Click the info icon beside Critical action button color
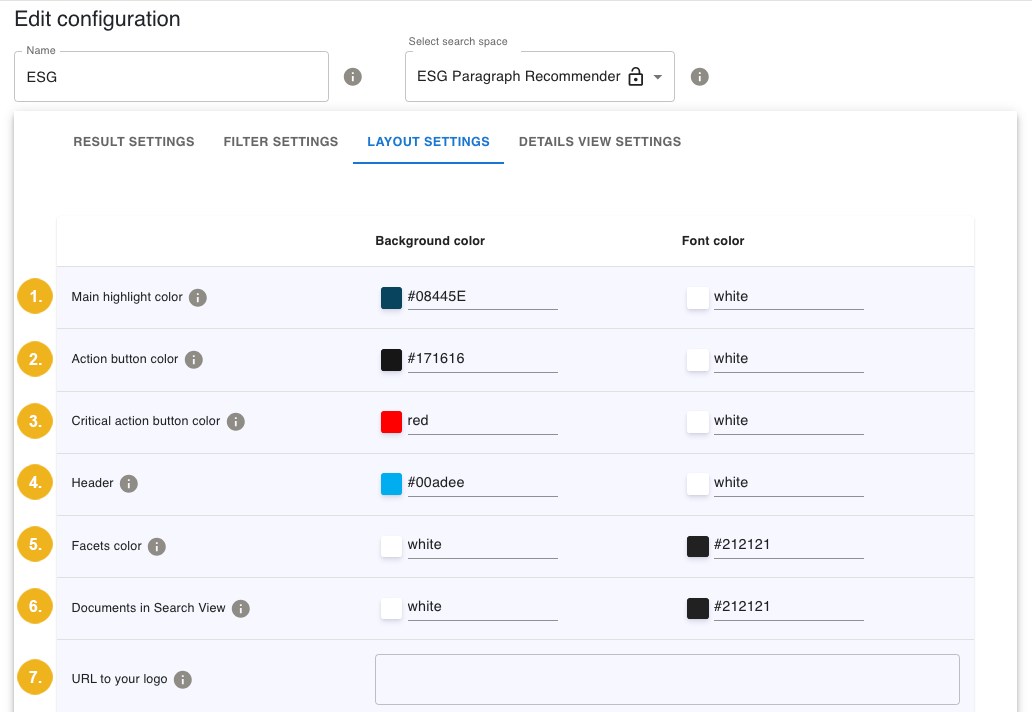1032x712 pixels. [x=235, y=421]
